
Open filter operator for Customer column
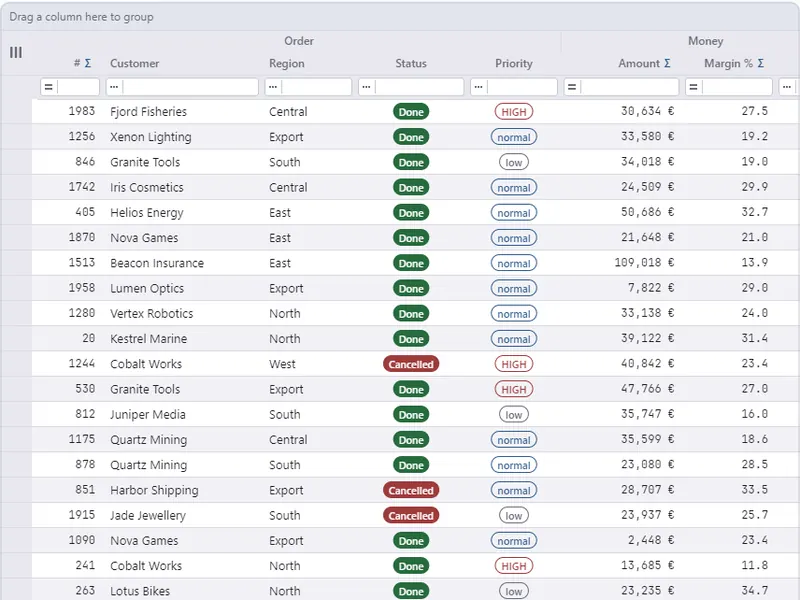[114, 87]
